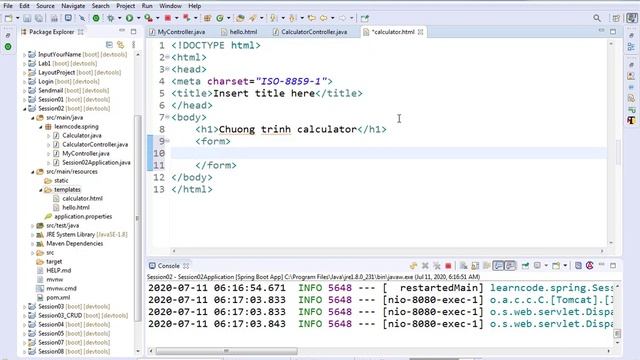Open the Display Selected Console dropdown arrow
The height and width of the screenshot is (360, 640).
click(x=546, y=266)
